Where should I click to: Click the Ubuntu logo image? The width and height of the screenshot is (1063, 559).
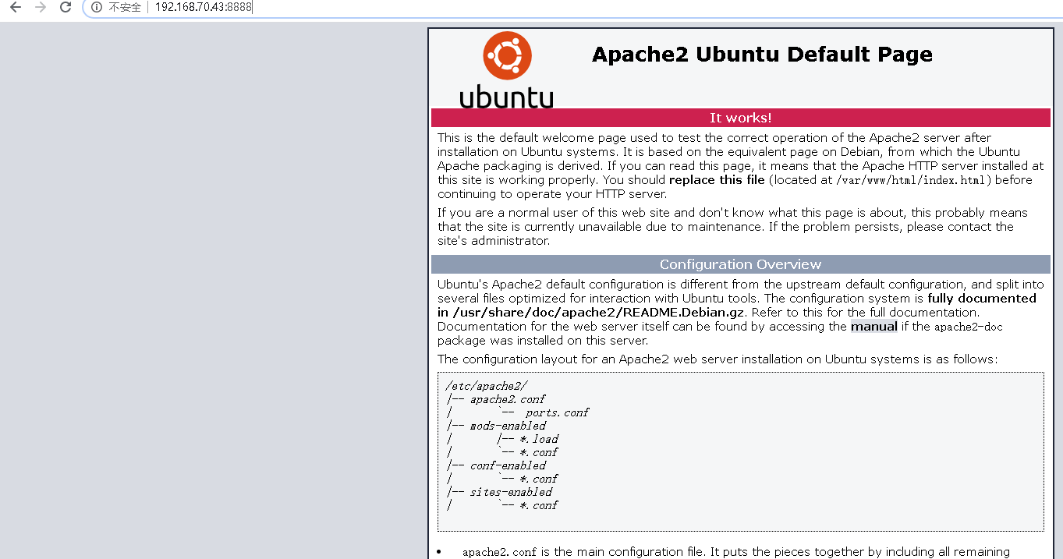click(506, 70)
